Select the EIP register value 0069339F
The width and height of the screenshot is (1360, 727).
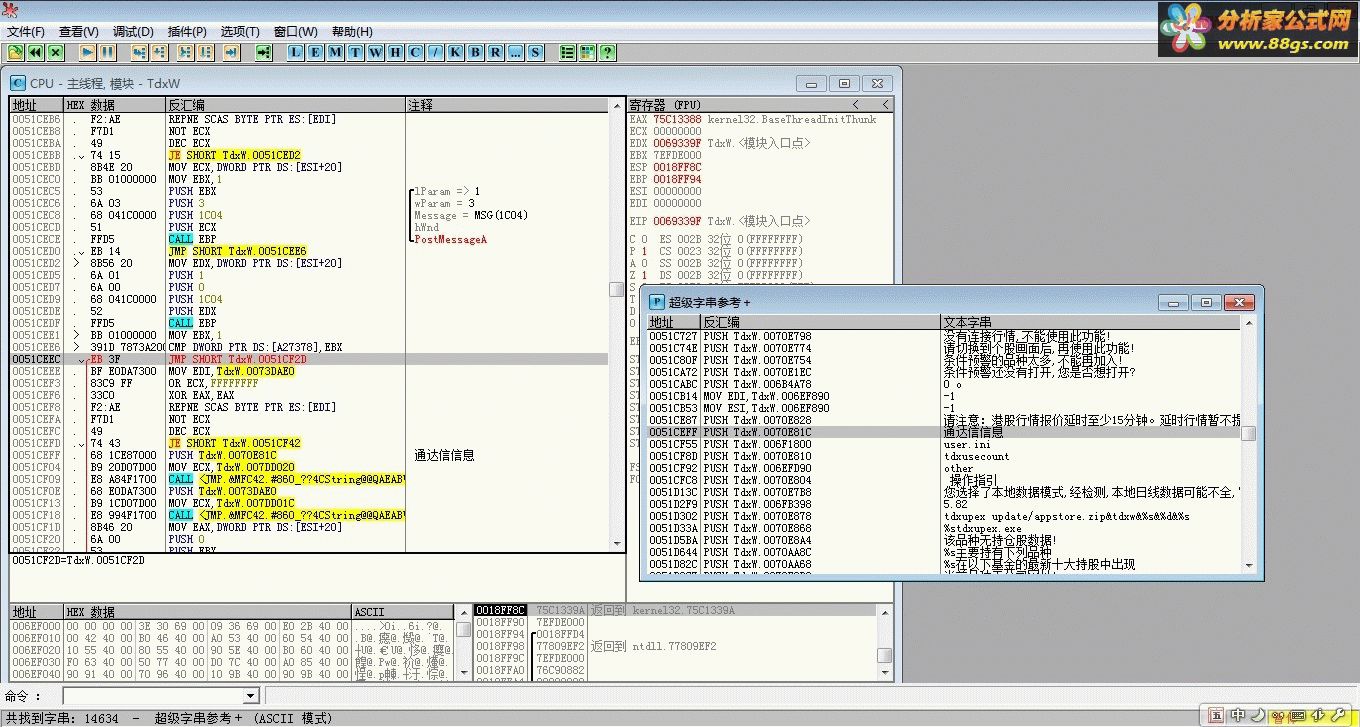point(677,221)
